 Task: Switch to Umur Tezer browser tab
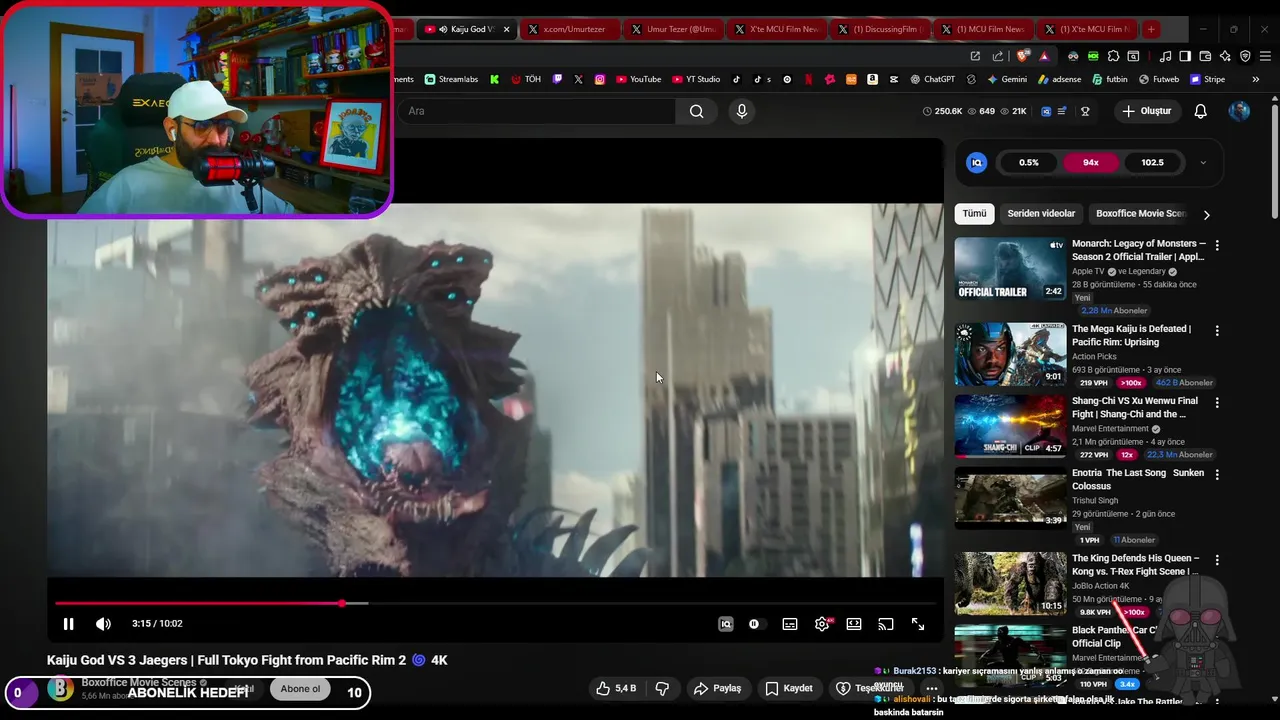pyautogui.click(x=672, y=29)
